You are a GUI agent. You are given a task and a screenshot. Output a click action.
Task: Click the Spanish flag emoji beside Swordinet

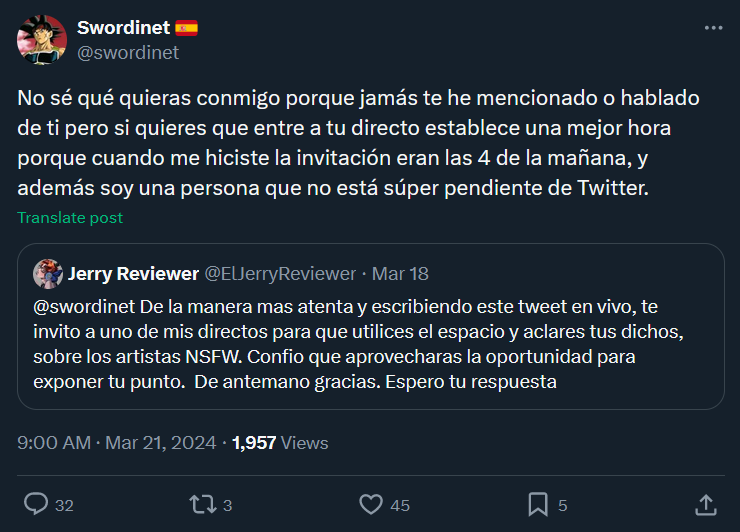[x=186, y=28]
